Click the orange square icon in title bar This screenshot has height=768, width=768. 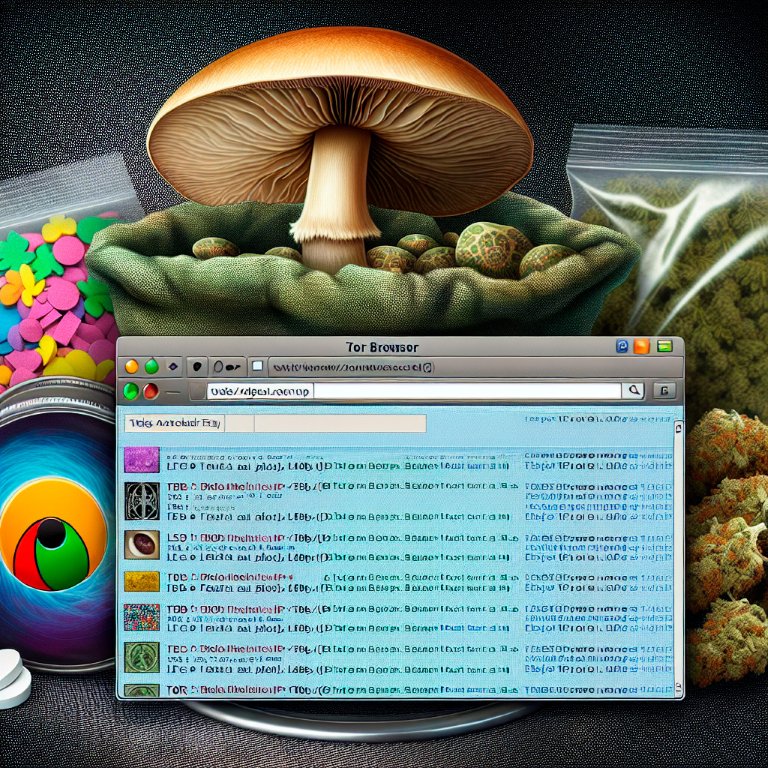pos(641,347)
